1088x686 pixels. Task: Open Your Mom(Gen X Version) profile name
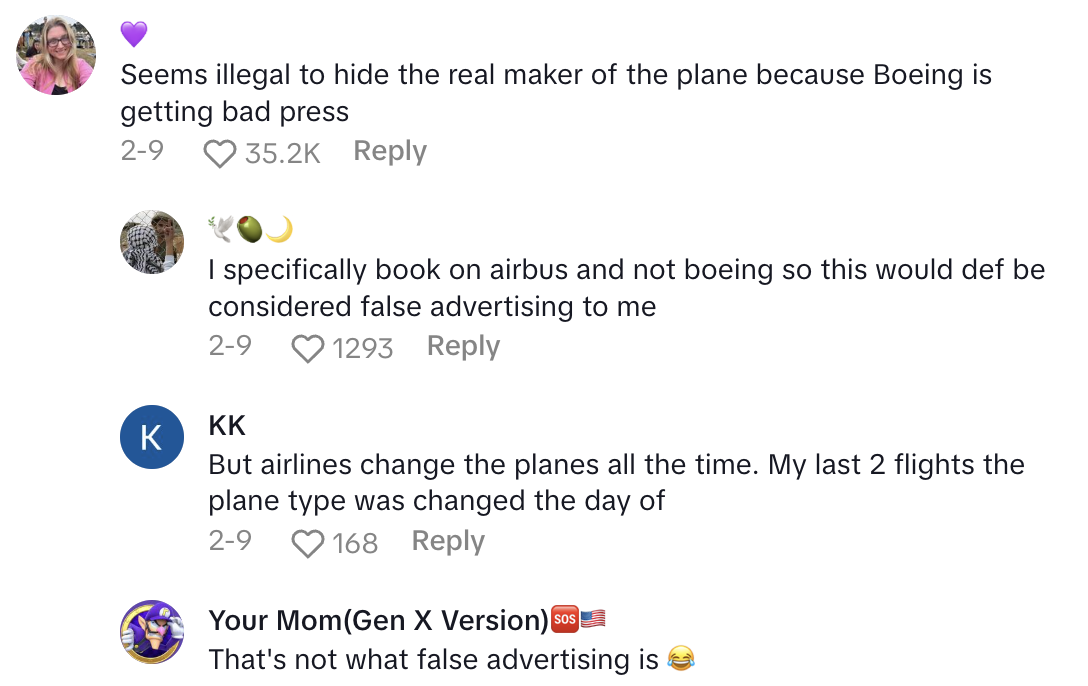(x=378, y=620)
